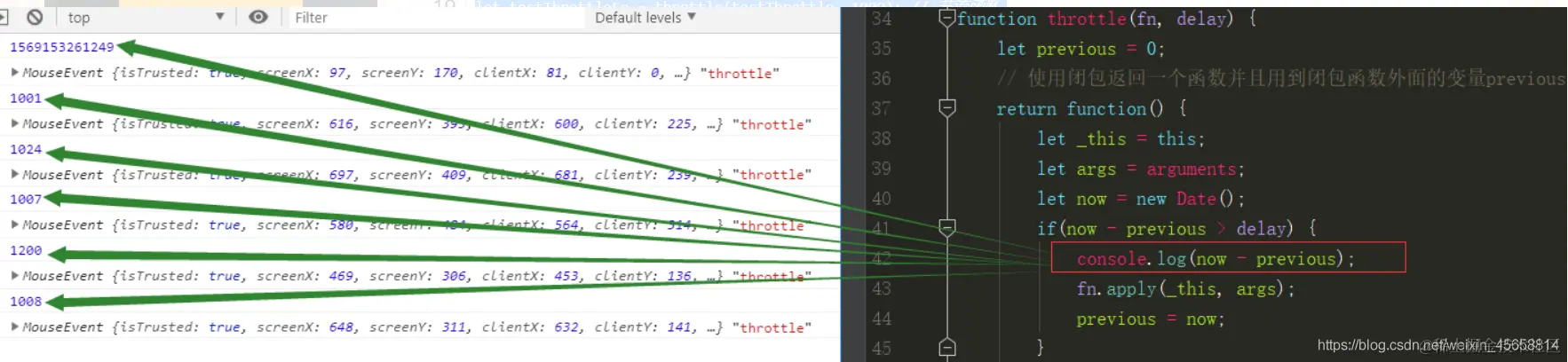Expand the MouseEvent with screenX: 580
This screenshot has height=362, width=1568.
pyautogui.click(x=15, y=224)
